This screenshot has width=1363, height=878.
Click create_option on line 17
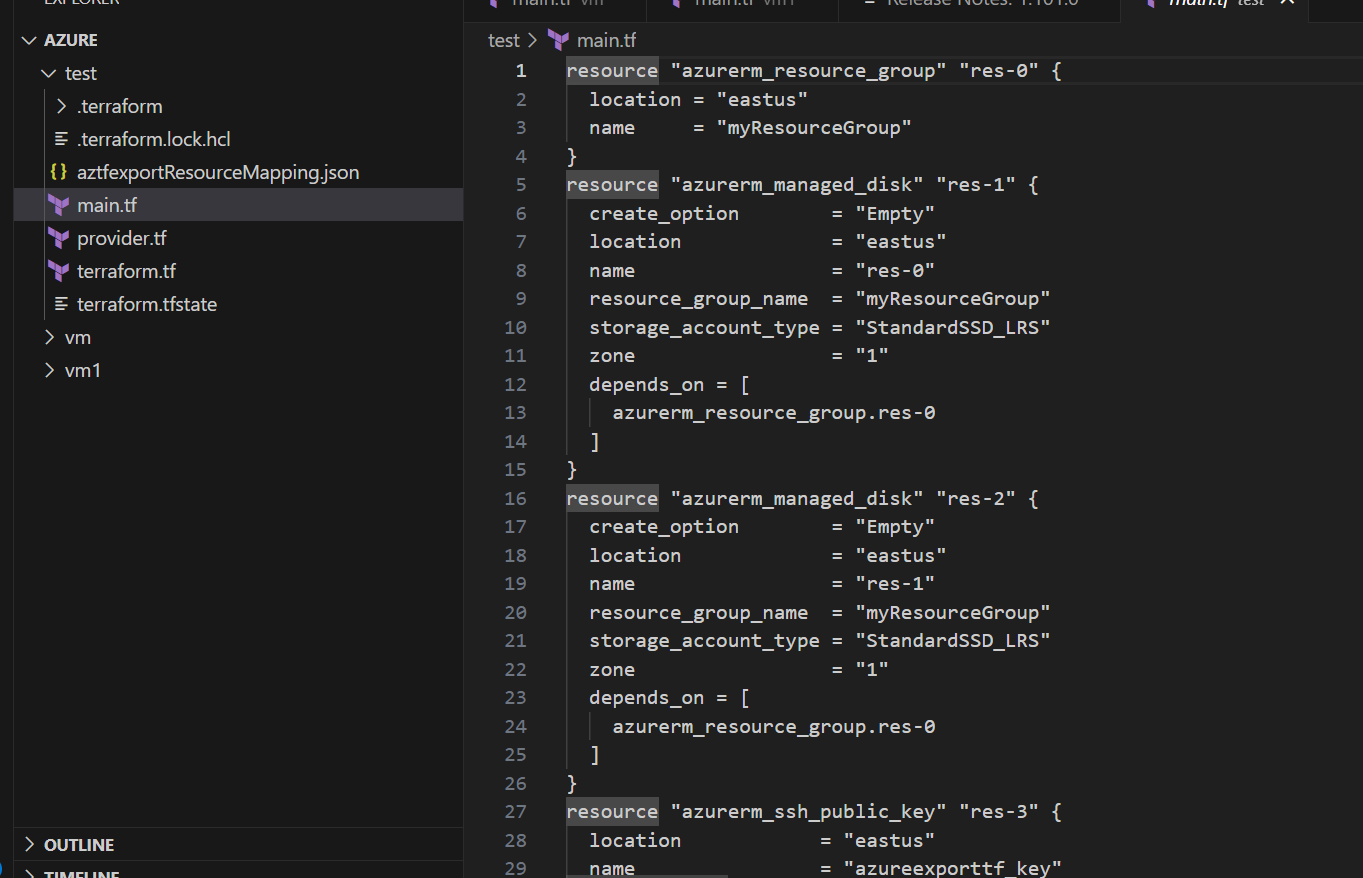coord(664,526)
